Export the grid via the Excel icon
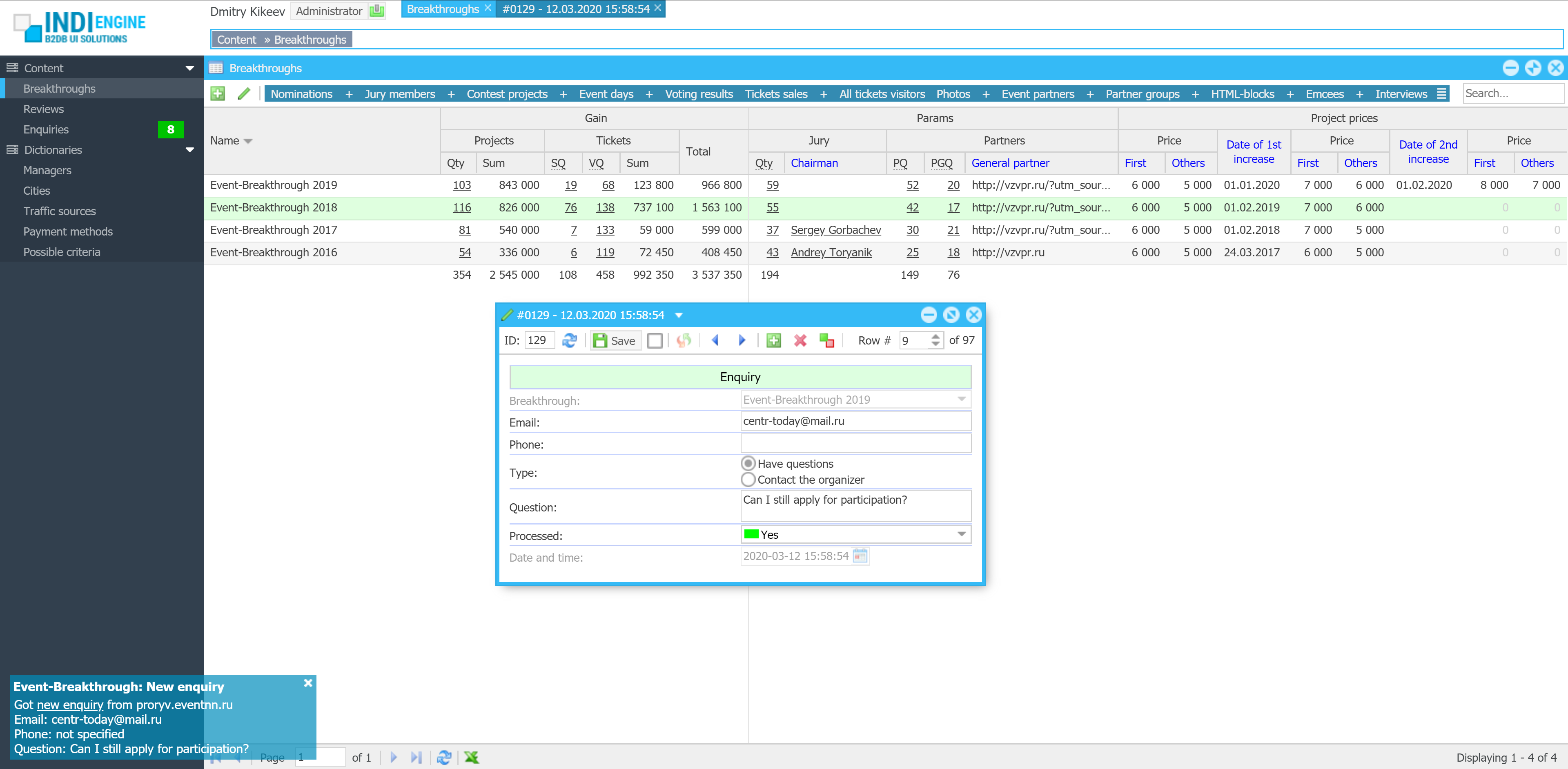This screenshot has width=1568, height=769. tap(471, 758)
